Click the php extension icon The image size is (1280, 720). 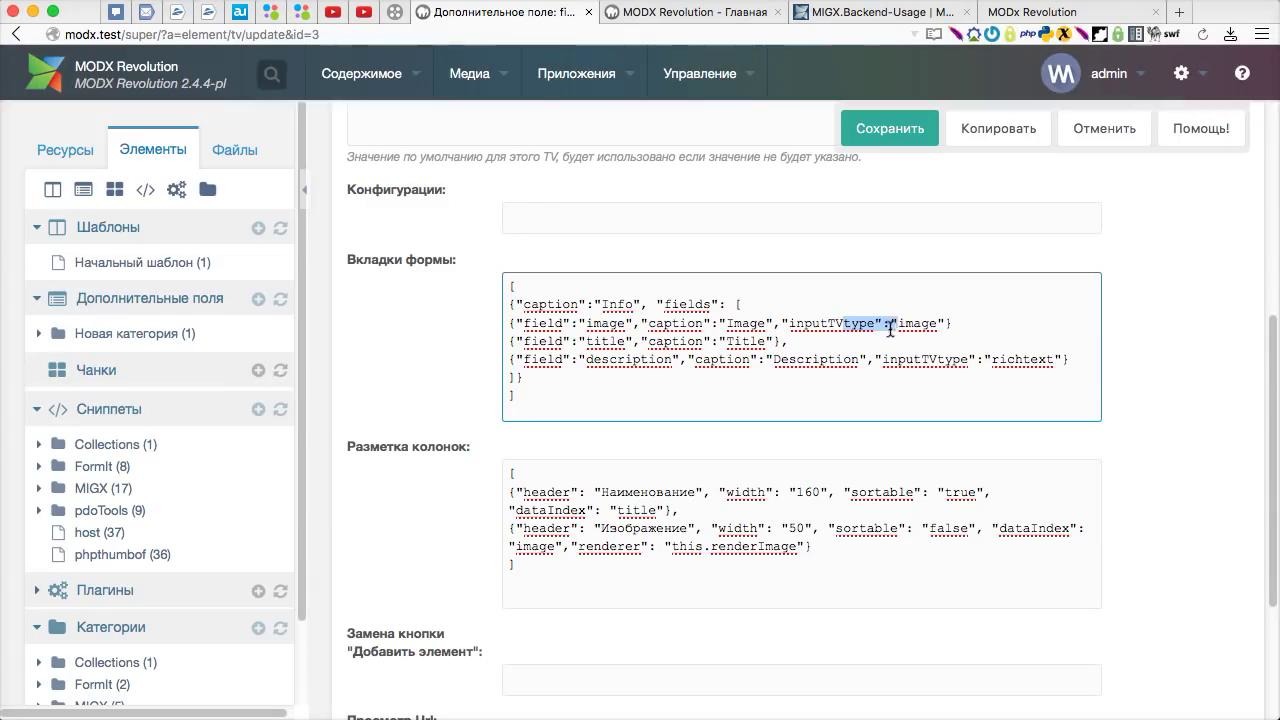coord(1027,34)
